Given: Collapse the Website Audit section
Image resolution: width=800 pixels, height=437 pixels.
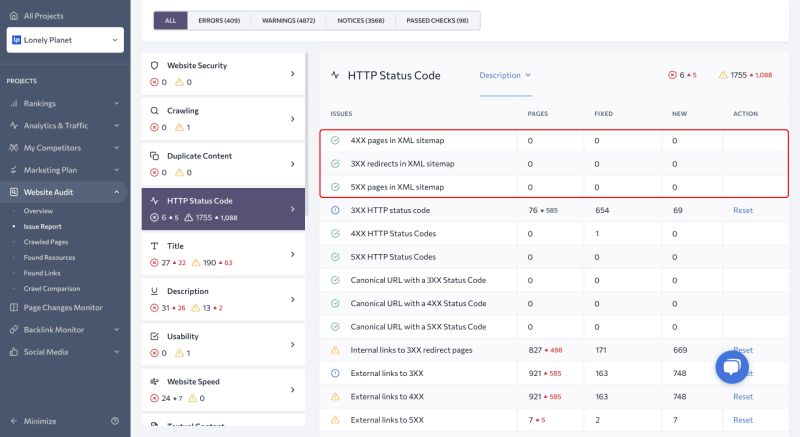Looking at the screenshot, I should tap(116, 192).
